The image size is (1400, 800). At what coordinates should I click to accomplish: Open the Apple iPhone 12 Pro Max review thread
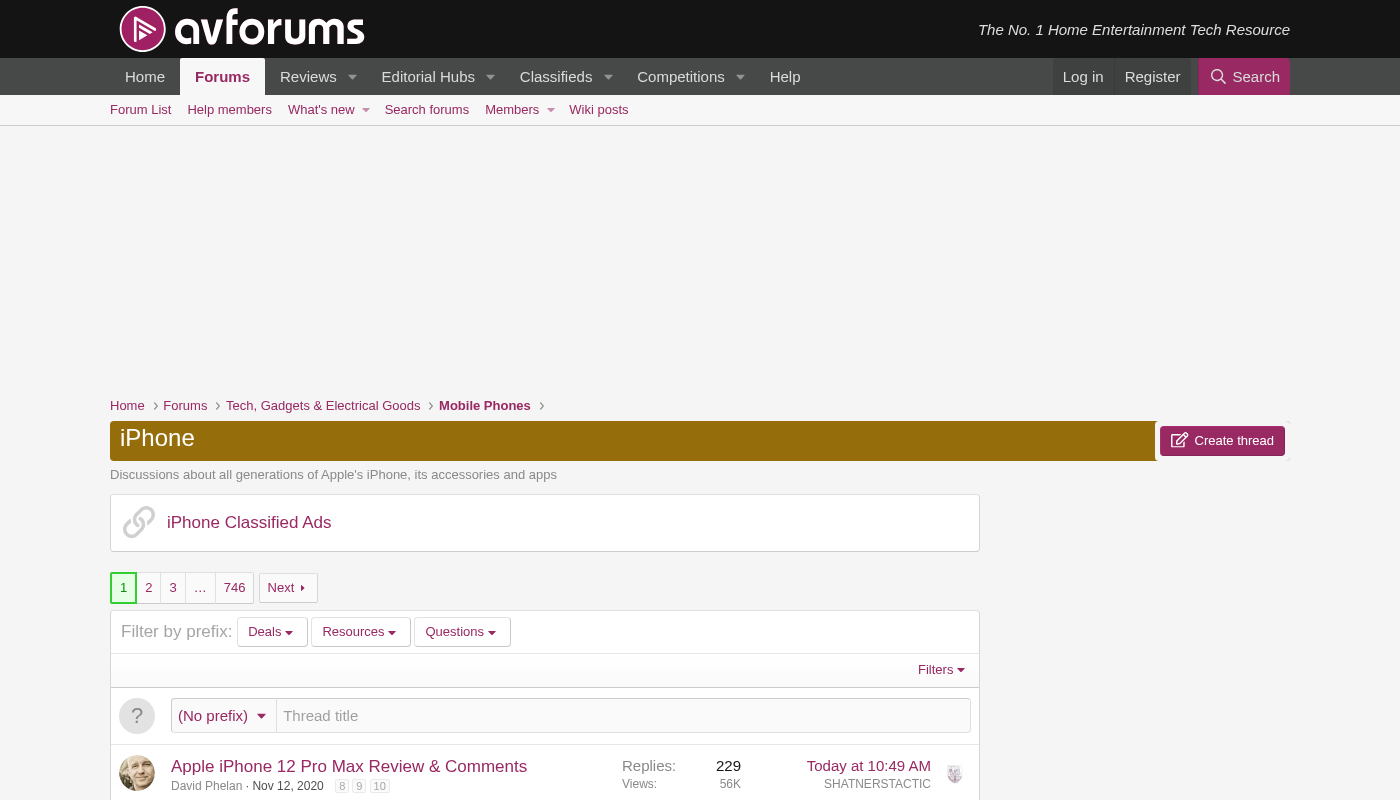[348, 766]
